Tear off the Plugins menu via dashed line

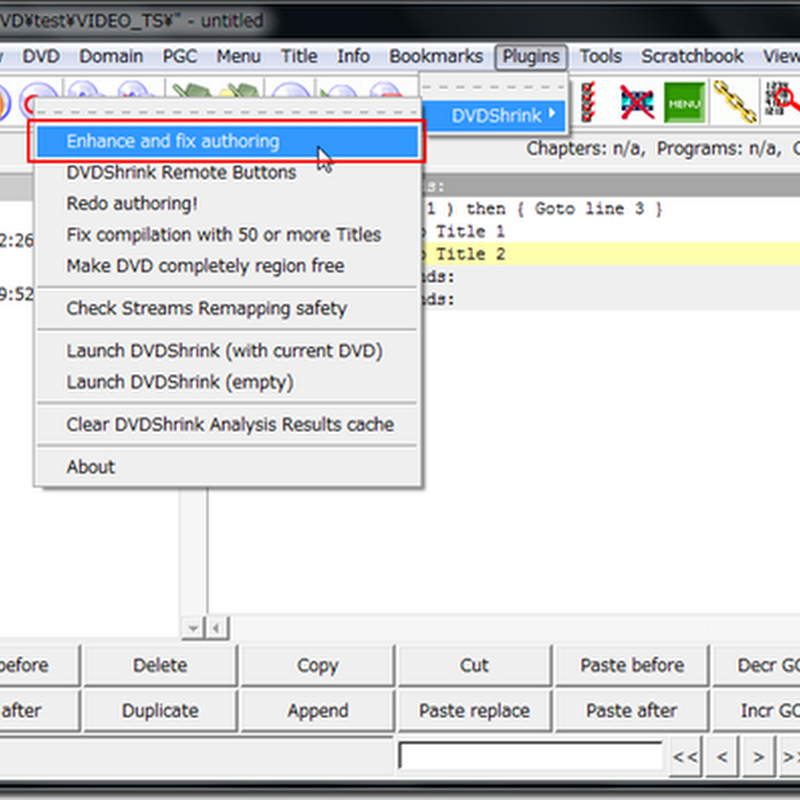(494, 87)
